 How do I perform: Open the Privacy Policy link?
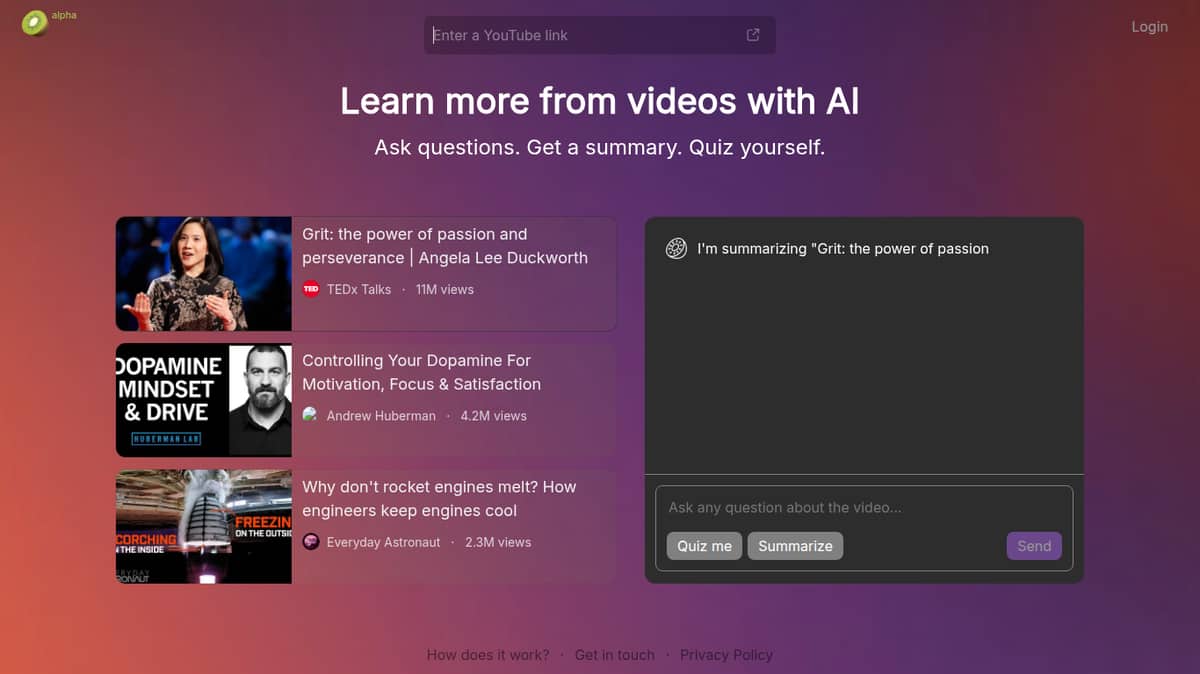pyautogui.click(x=726, y=655)
